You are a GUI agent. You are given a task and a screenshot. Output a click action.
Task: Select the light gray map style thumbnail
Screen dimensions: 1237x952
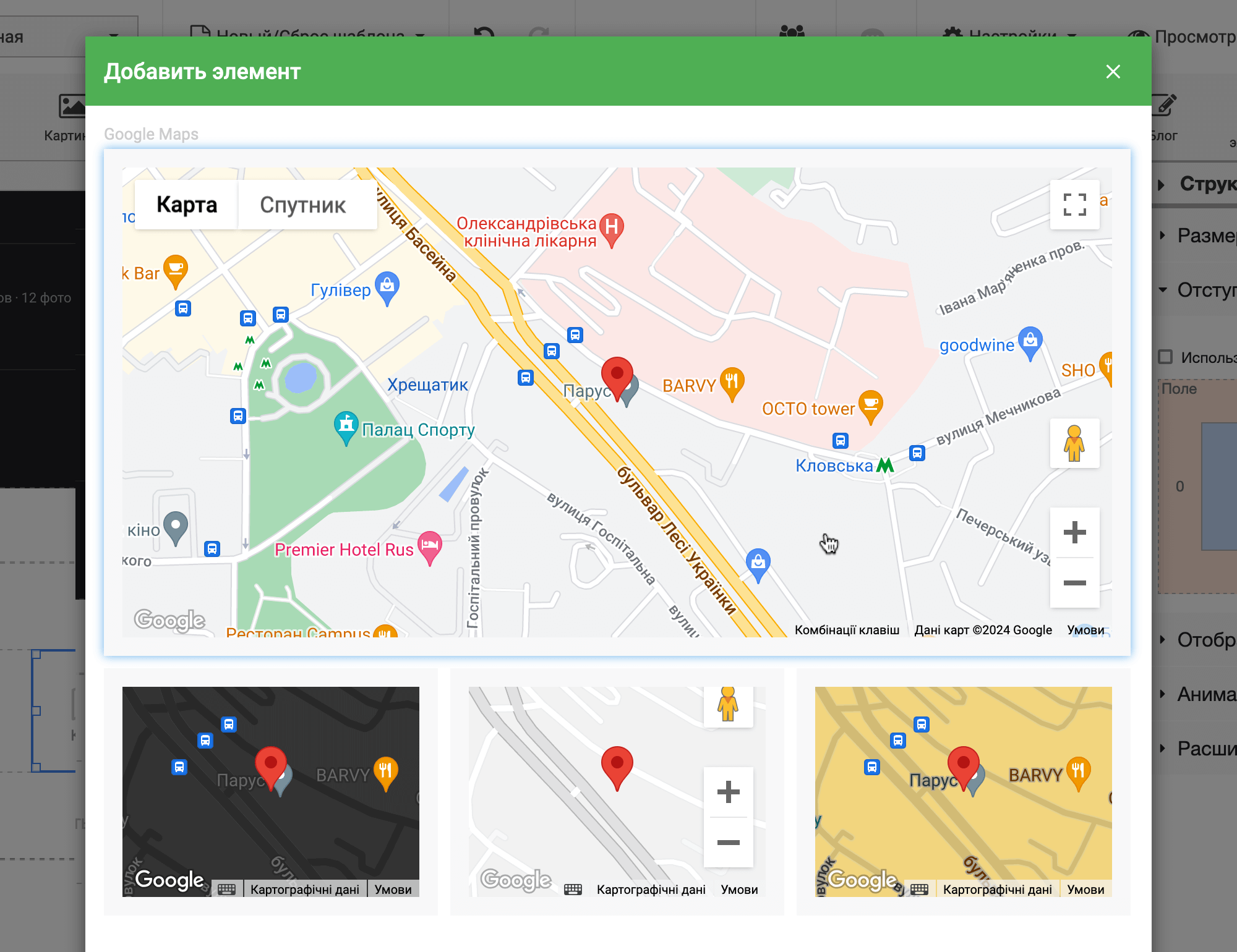pos(617,792)
